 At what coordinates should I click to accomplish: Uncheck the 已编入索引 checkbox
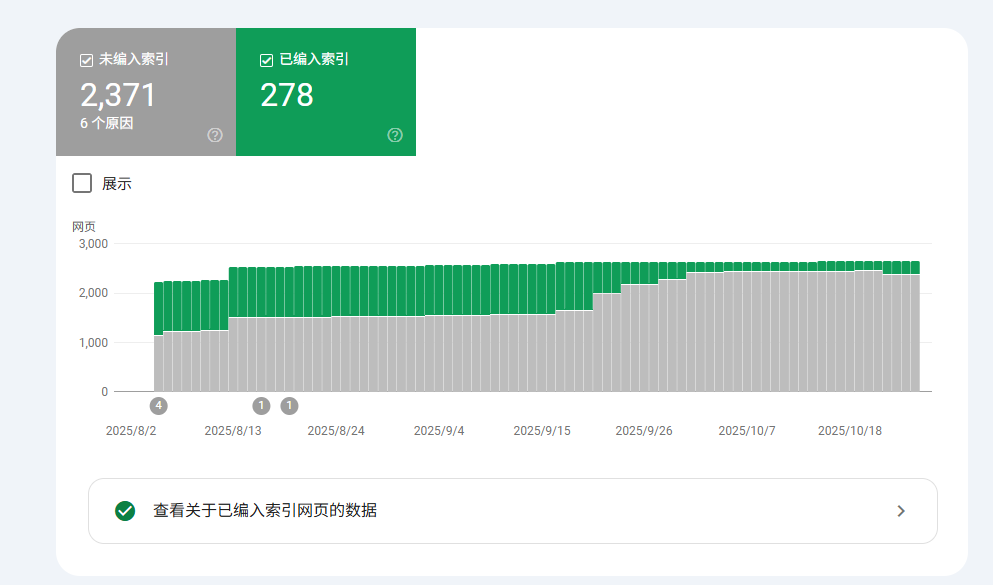click(267, 60)
